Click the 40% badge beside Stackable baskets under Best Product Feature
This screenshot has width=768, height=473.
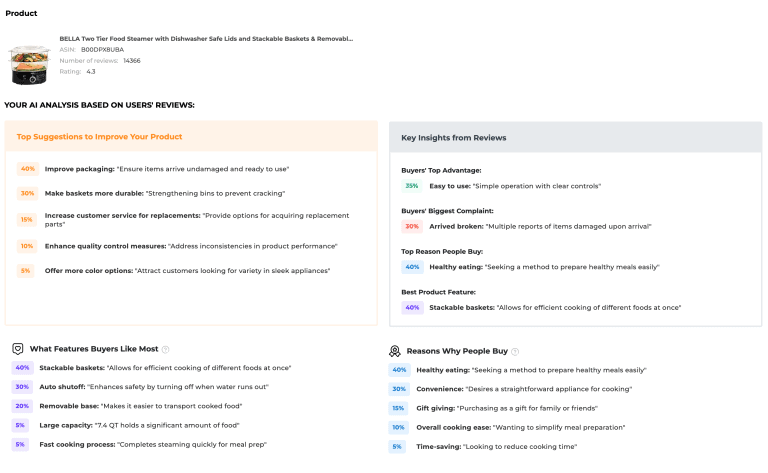click(x=412, y=307)
